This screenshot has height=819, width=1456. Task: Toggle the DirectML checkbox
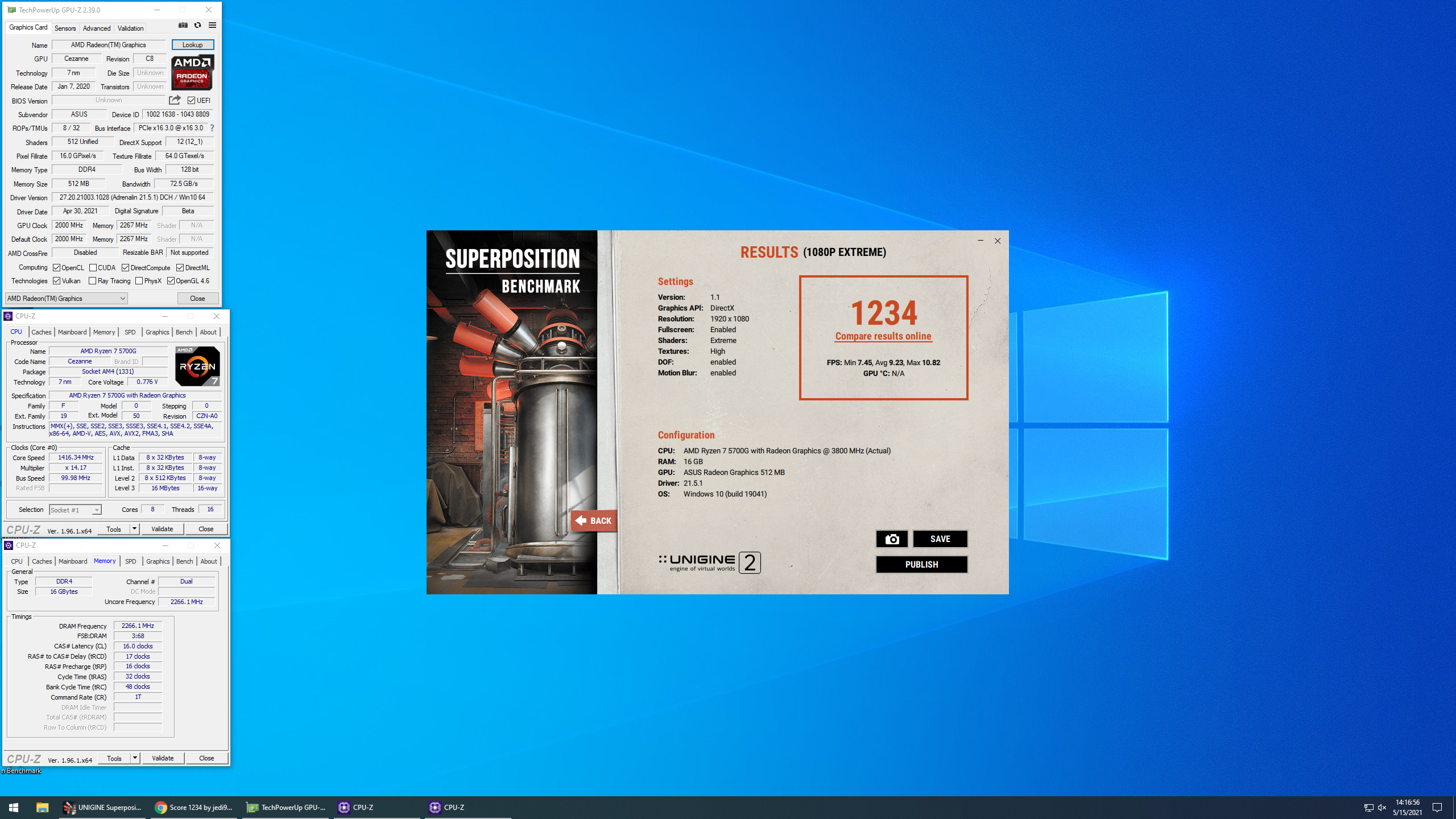[180, 268]
